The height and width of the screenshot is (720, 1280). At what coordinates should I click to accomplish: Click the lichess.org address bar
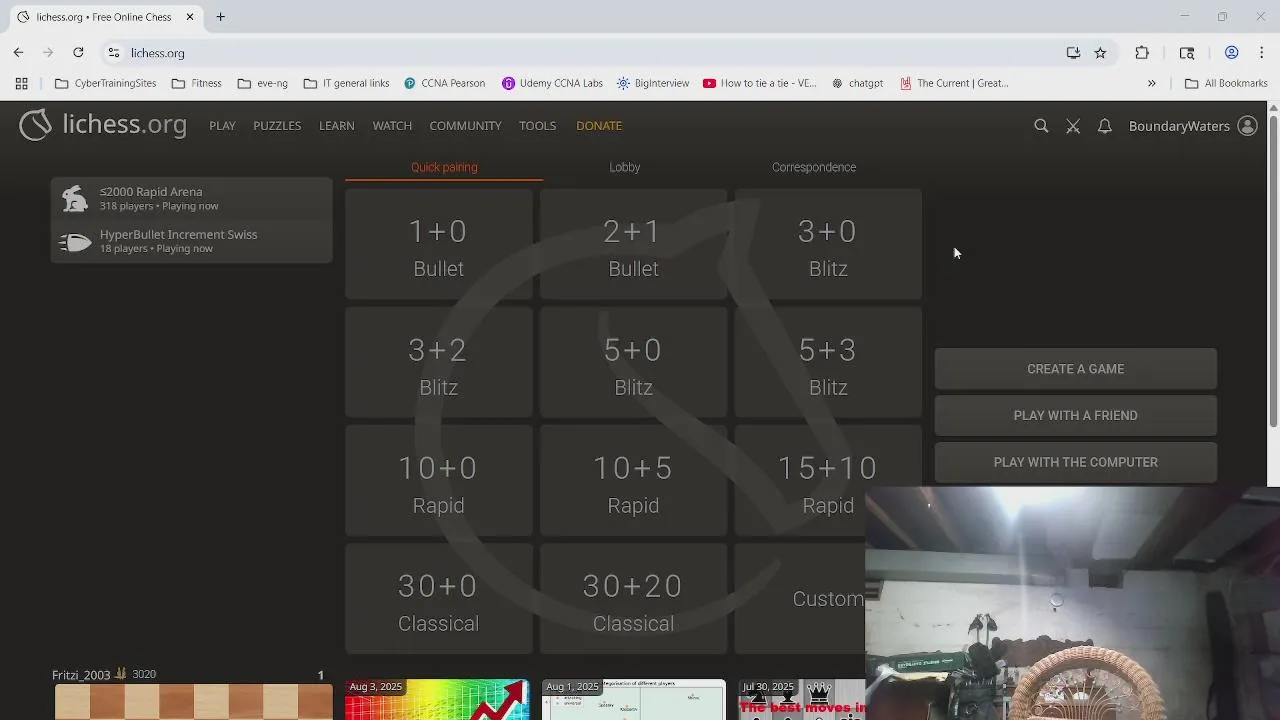click(590, 53)
